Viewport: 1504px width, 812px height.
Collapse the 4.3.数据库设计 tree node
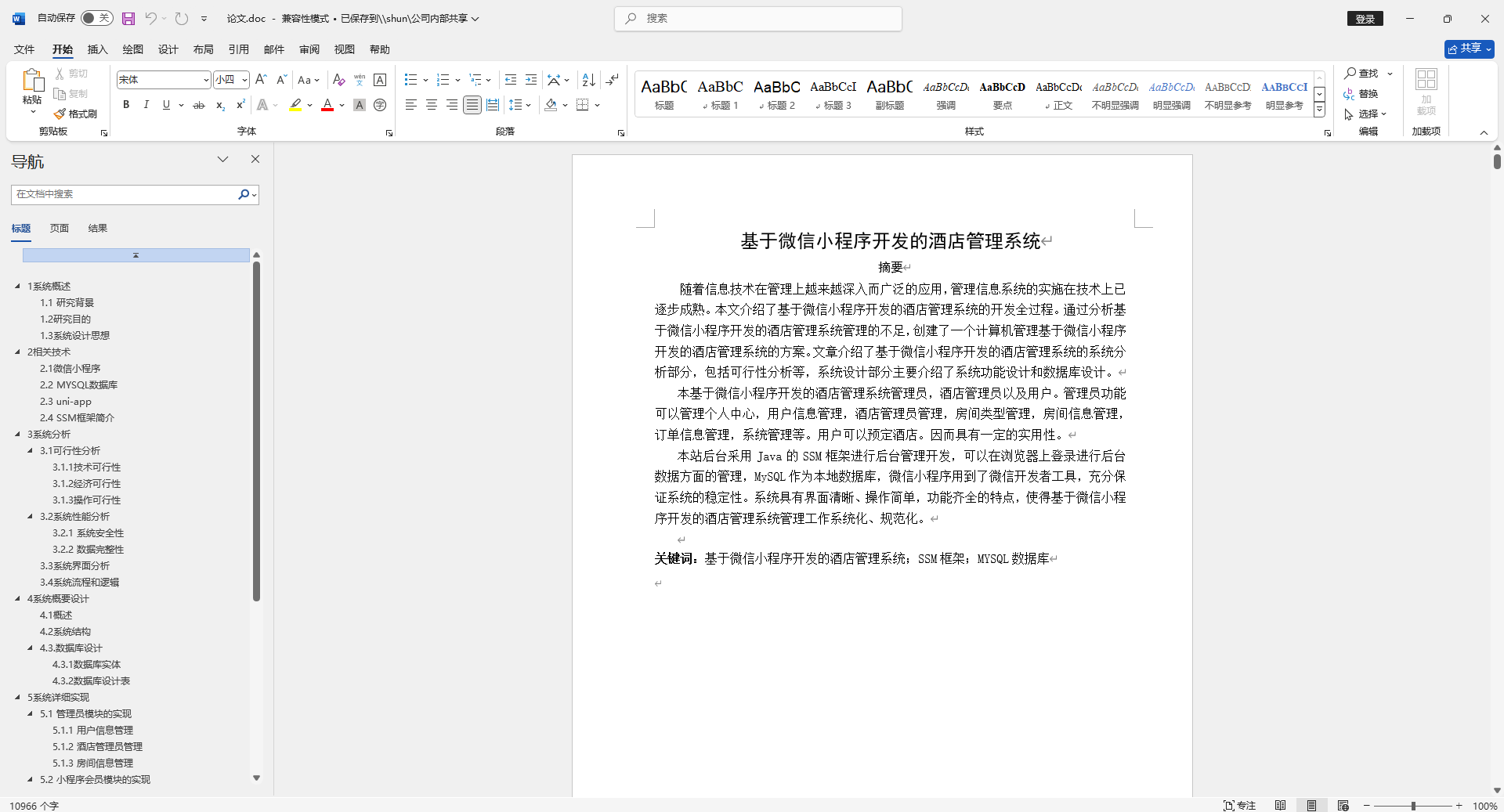click(x=30, y=648)
